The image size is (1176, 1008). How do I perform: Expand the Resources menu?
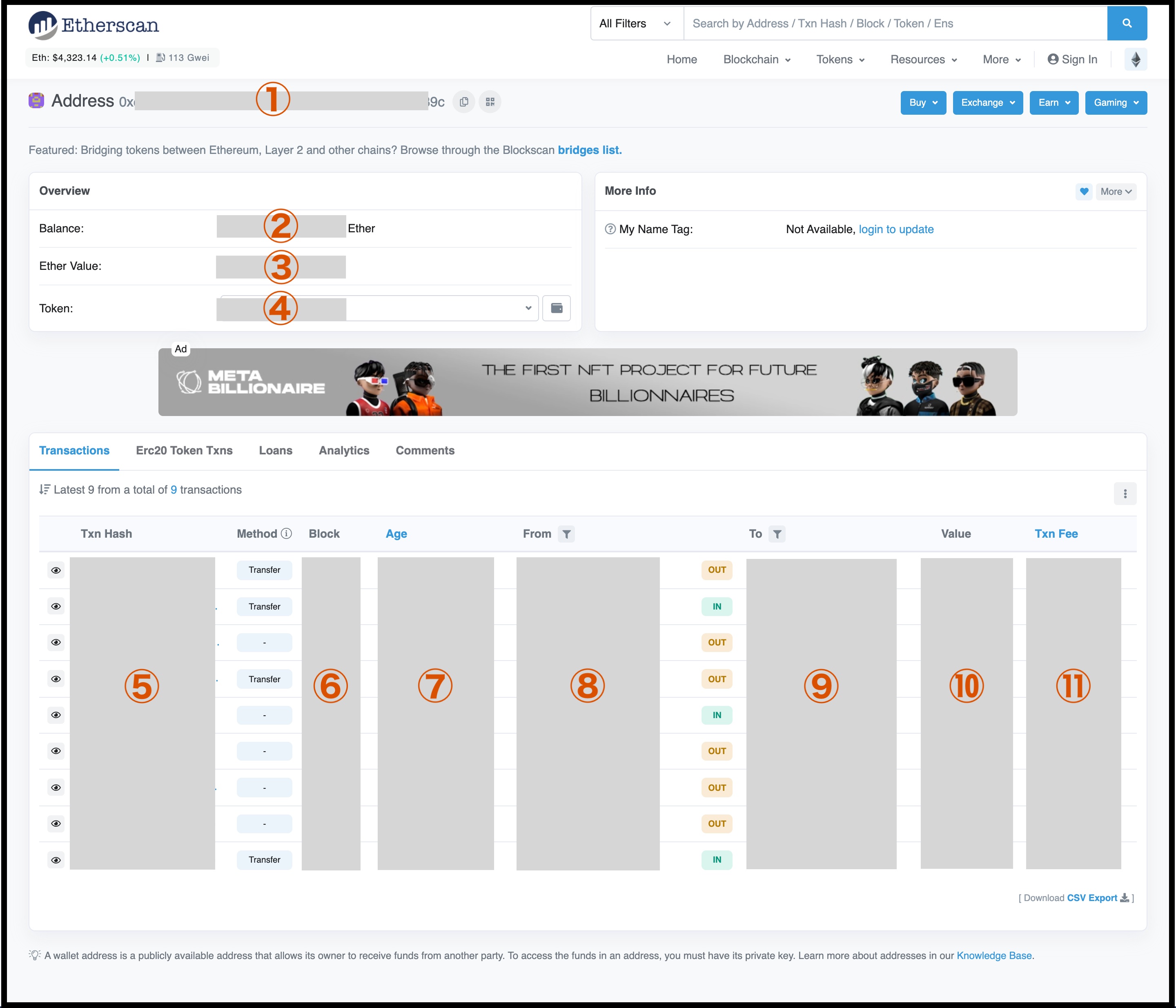tap(923, 59)
